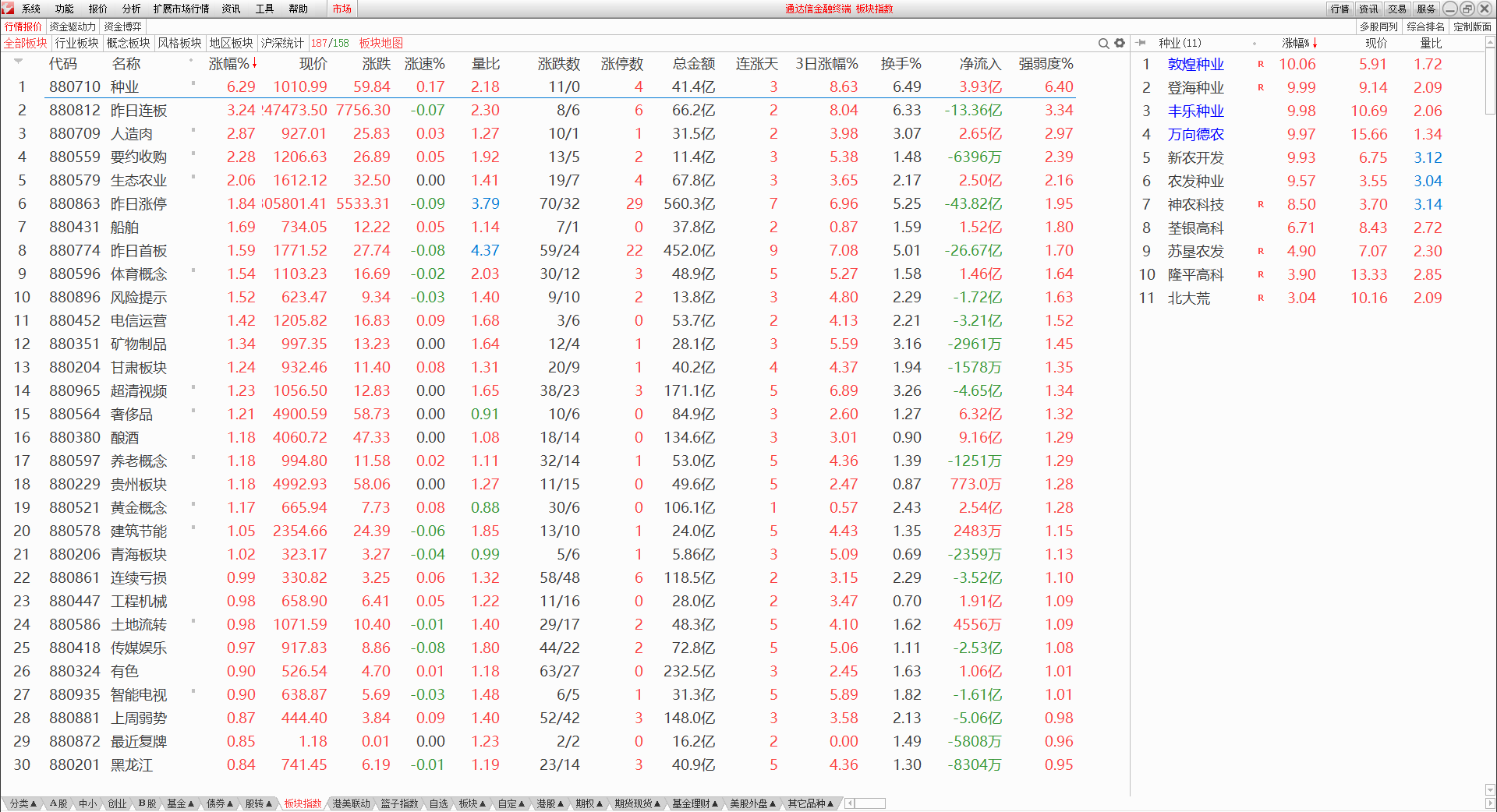
Task: Open the 期货现货▲ dropdown tab
Action: point(638,803)
